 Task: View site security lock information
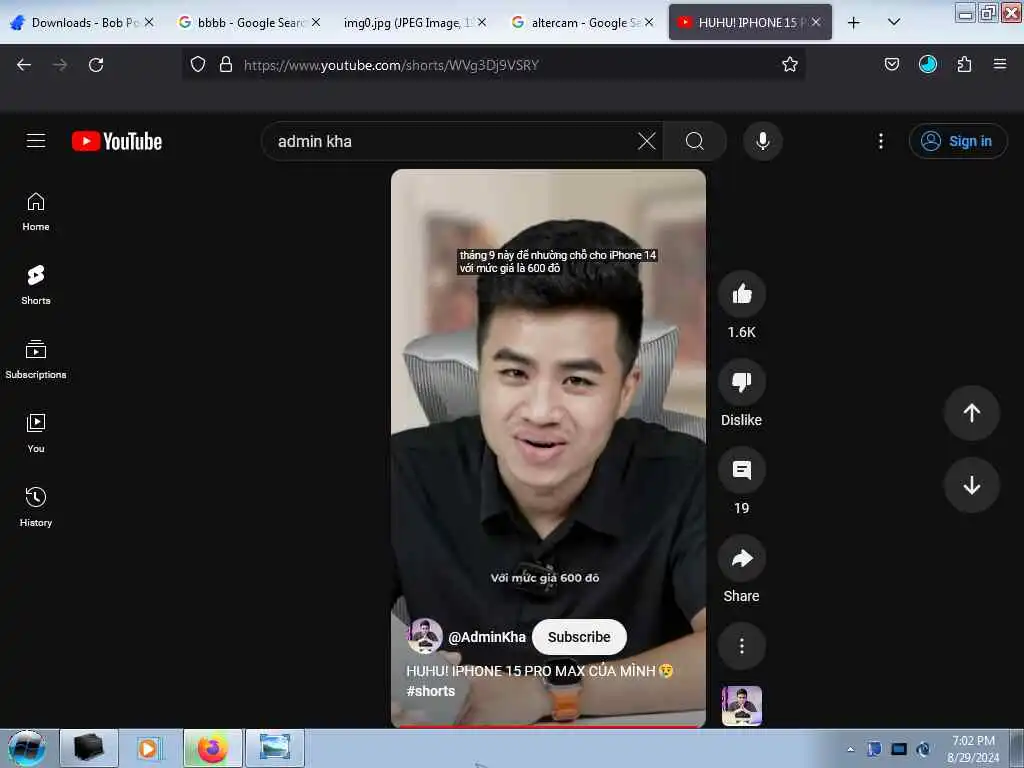pos(226,64)
